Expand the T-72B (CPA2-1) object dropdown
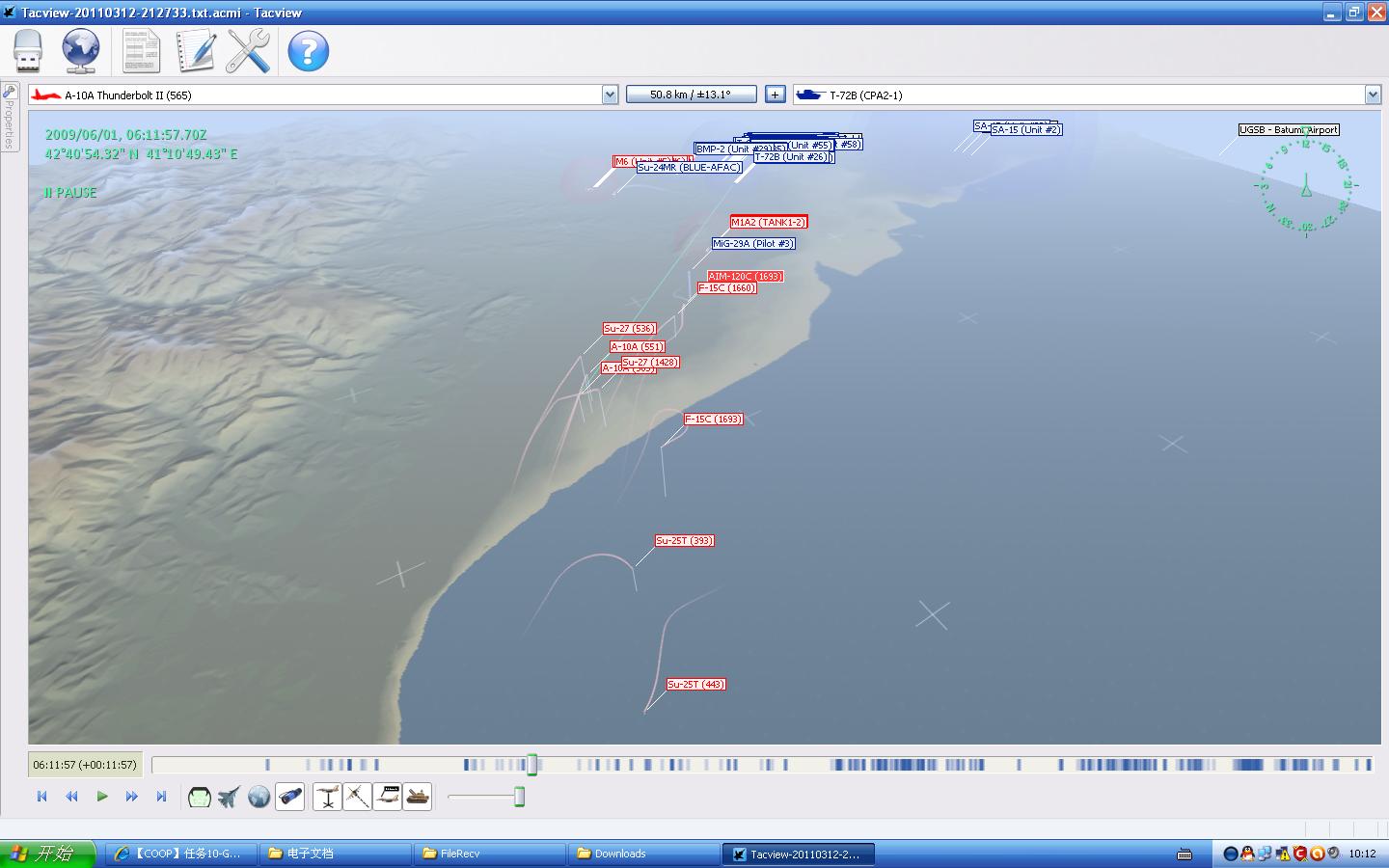 [1373, 95]
